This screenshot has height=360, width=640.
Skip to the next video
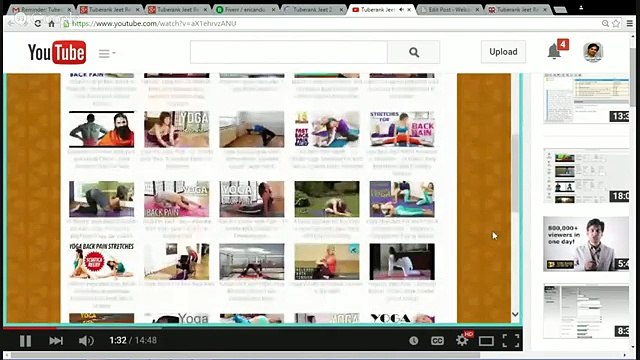[56, 340]
